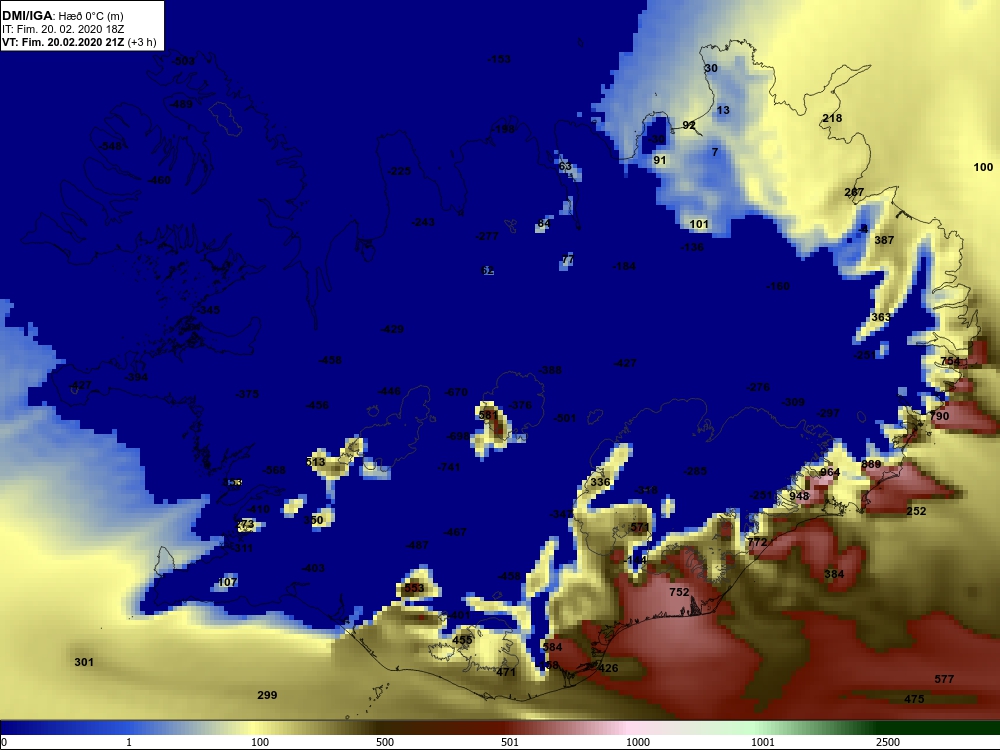Click the map value 513
Viewport: 1000px width, 750px height.
316,462
